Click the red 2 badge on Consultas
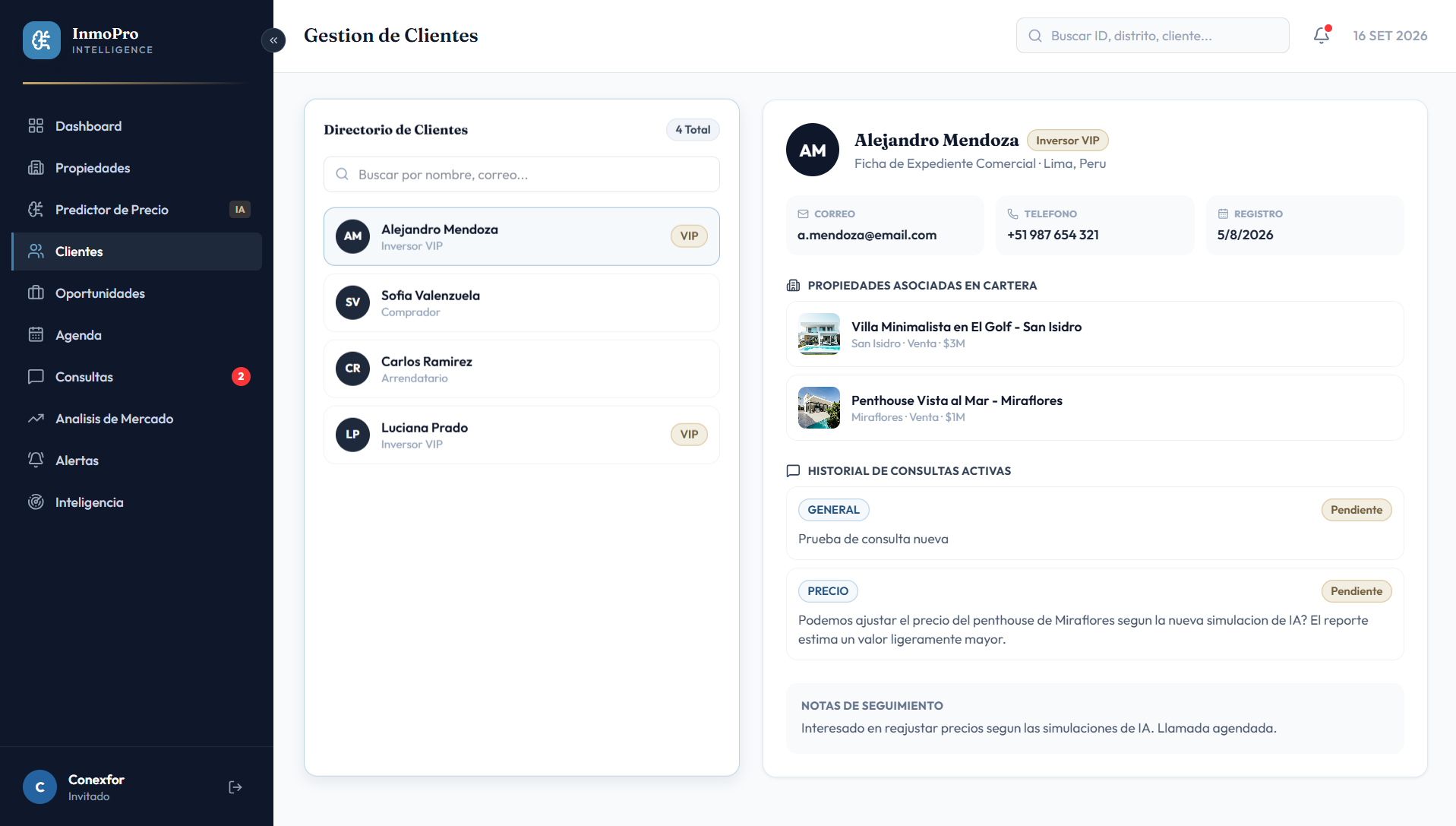The width and height of the screenshot is (1456, 826). (241, 377)
